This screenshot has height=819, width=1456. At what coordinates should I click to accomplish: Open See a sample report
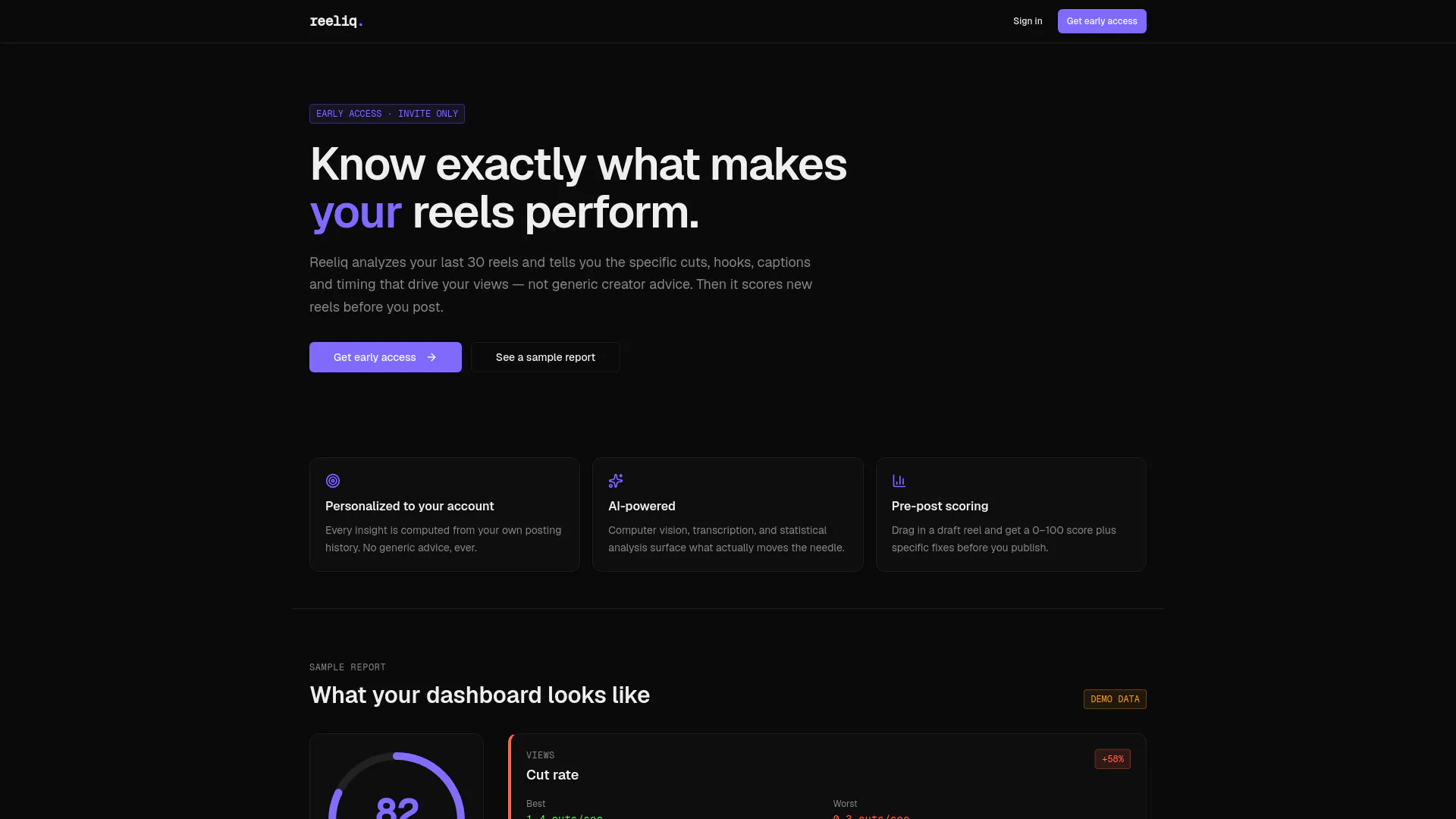point(545,357)
